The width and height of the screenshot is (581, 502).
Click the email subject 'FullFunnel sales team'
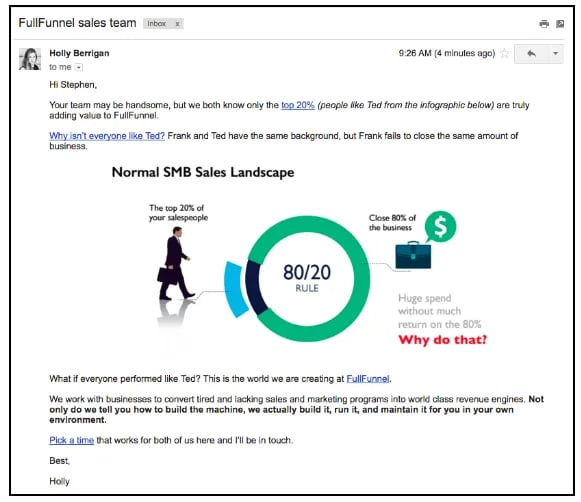tap(77, 23)
